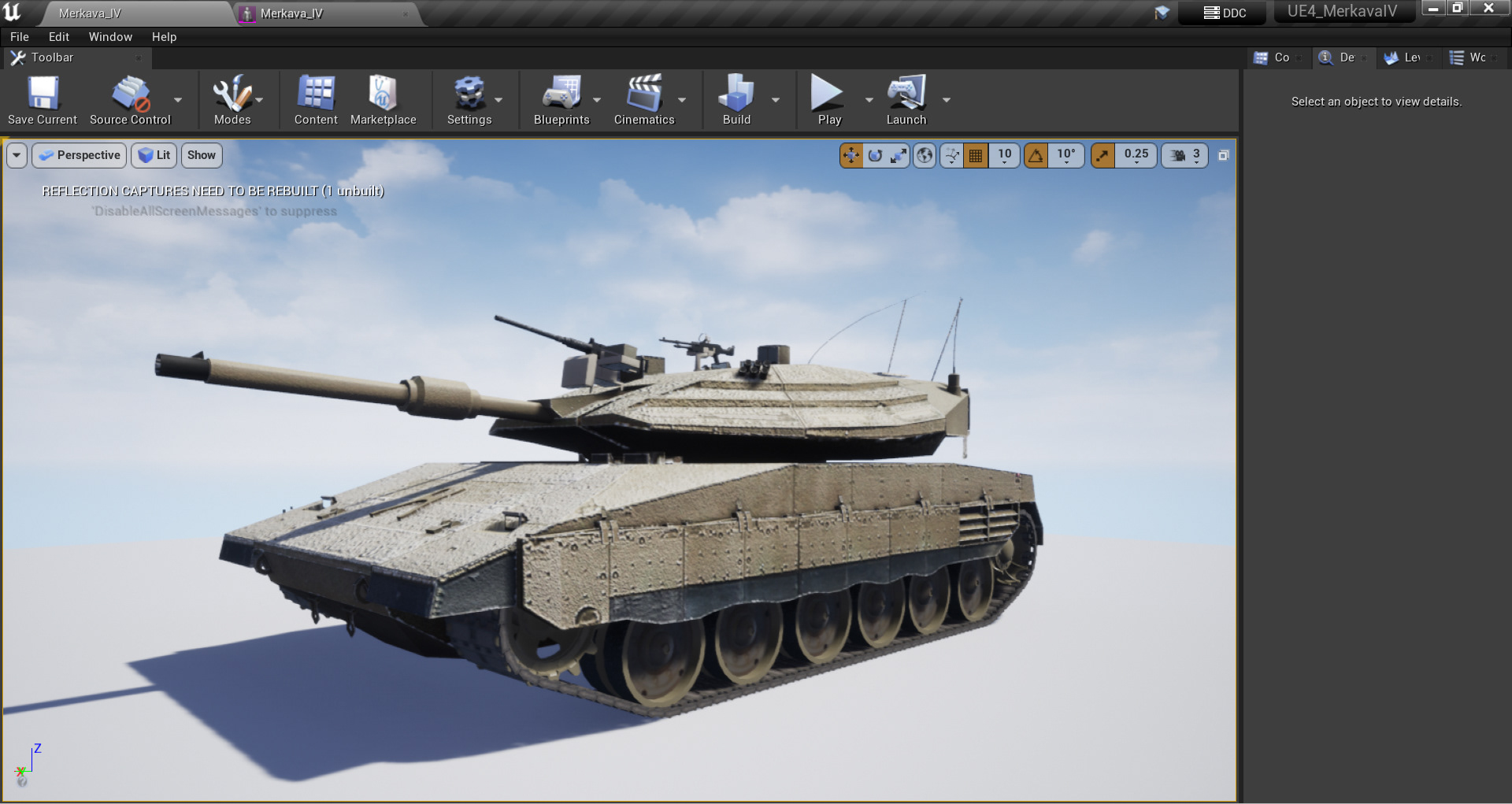Select the scale gizmo mode
This screenshot has width=1512, height=804.
(x=899, y=156)
